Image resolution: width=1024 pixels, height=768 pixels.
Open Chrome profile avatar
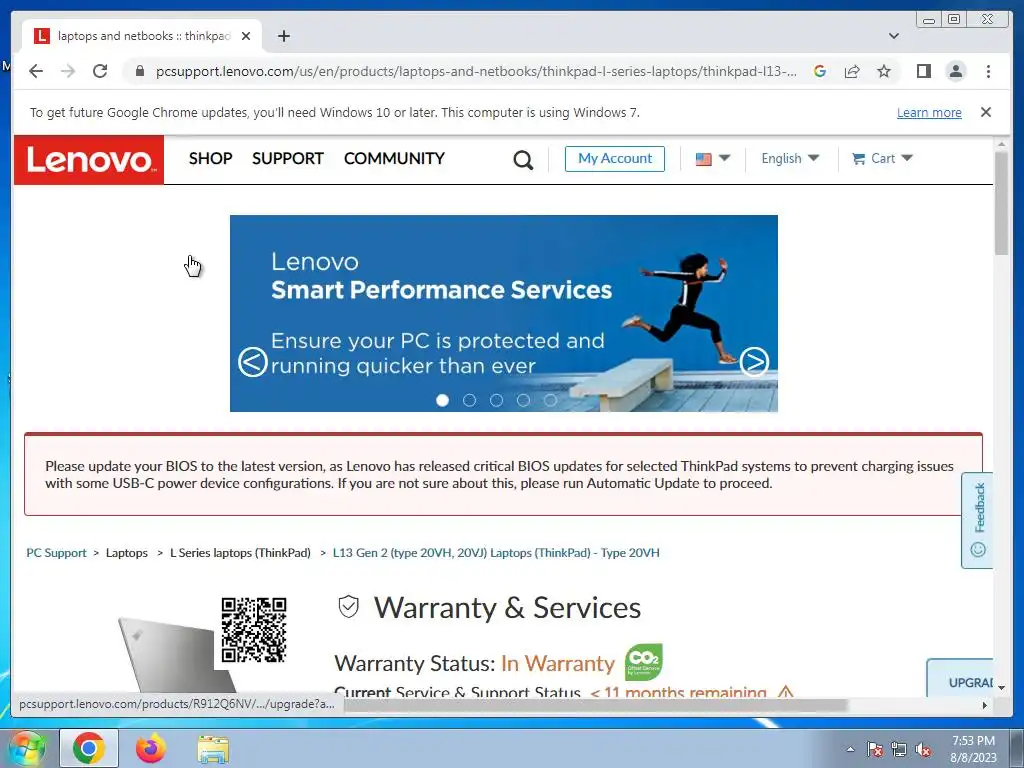pyautogui.click(x=956, y=71)
